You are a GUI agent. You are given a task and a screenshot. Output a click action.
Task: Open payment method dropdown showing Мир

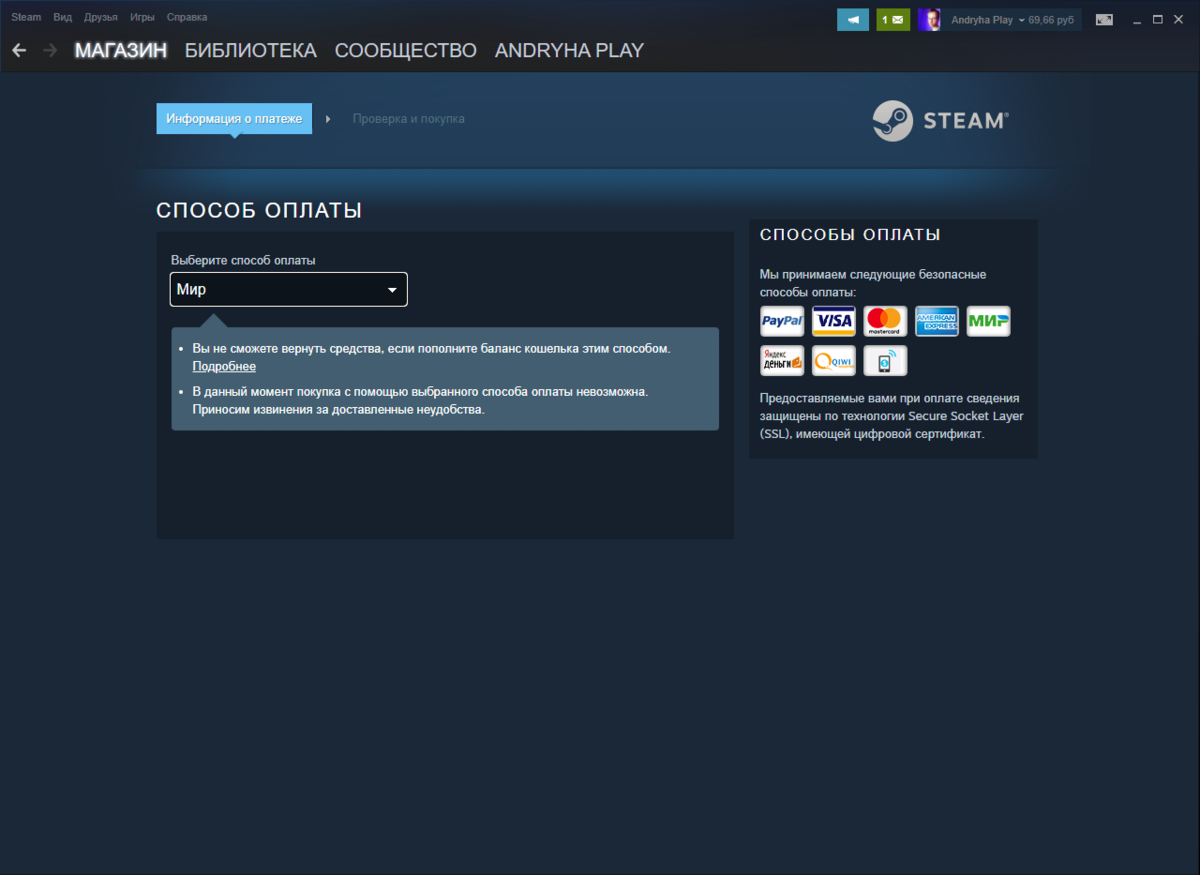coord(289,290)
